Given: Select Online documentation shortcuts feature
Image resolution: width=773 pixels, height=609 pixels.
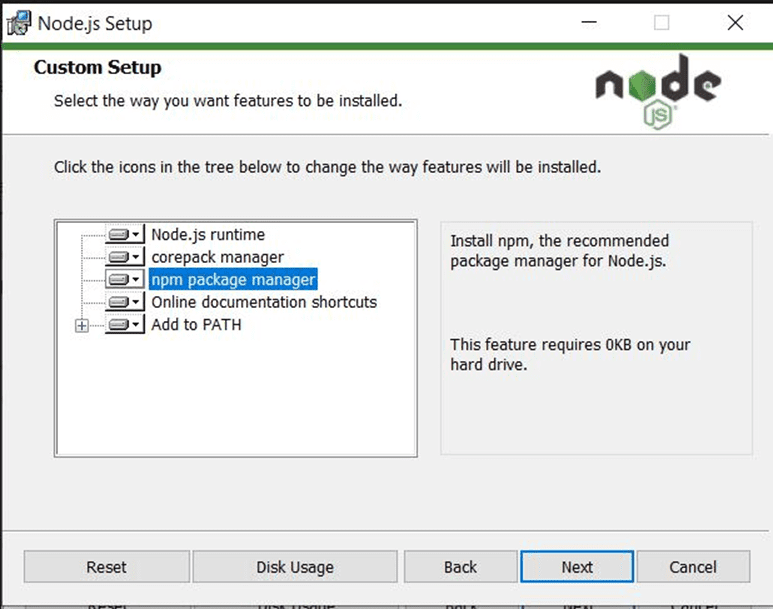Looking at the screenshot, I should 264,302.
